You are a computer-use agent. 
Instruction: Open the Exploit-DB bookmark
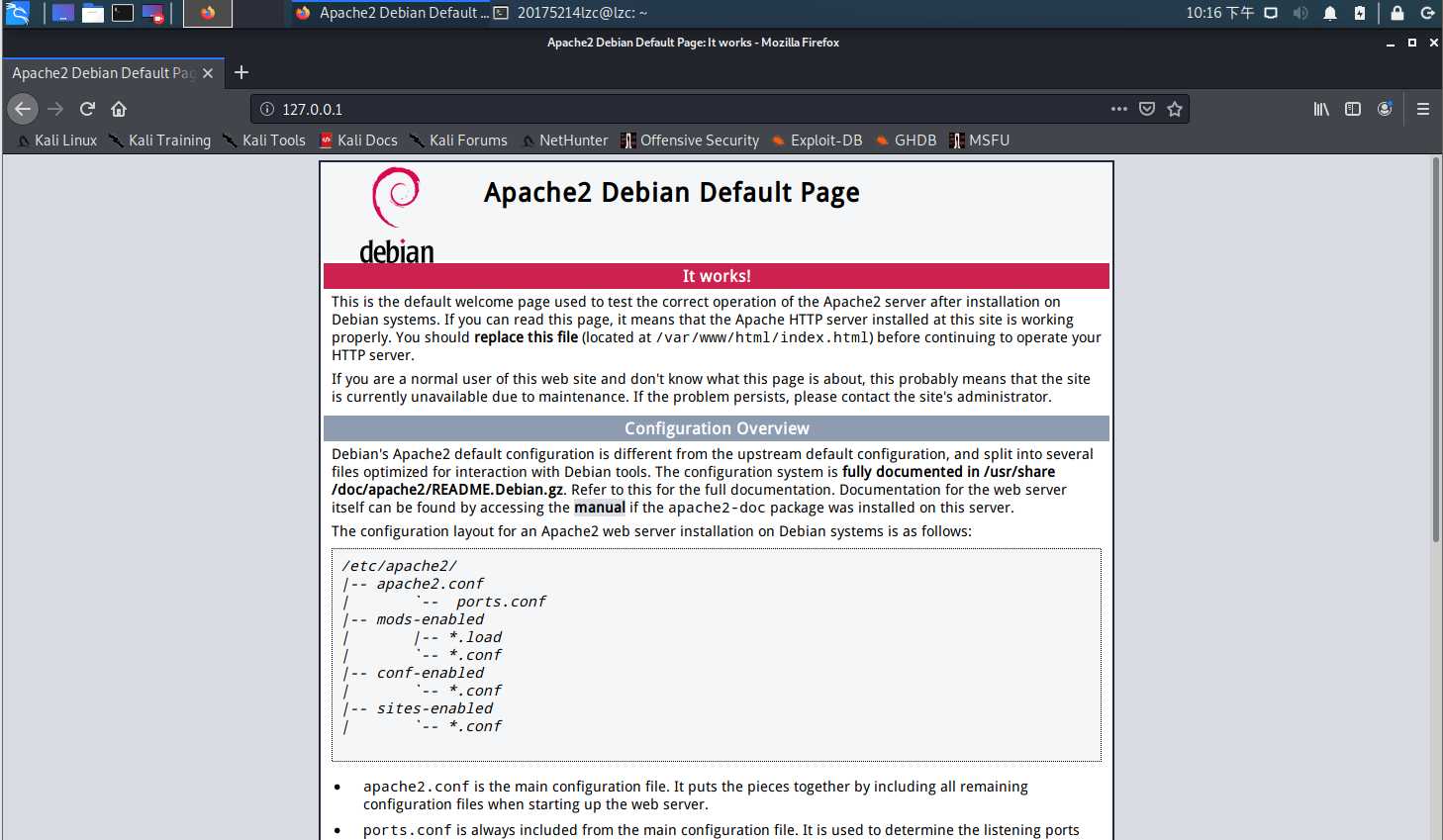(817, 140)
